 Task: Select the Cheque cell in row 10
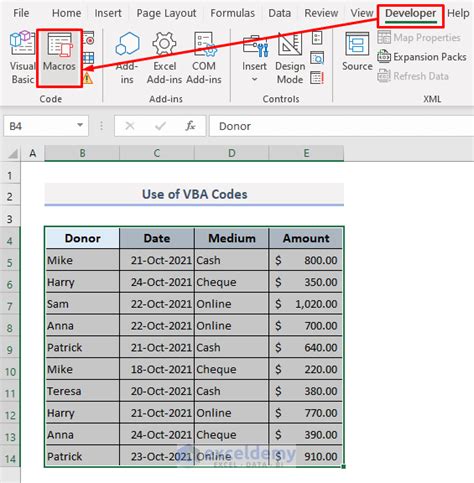(x=231, y=369)
